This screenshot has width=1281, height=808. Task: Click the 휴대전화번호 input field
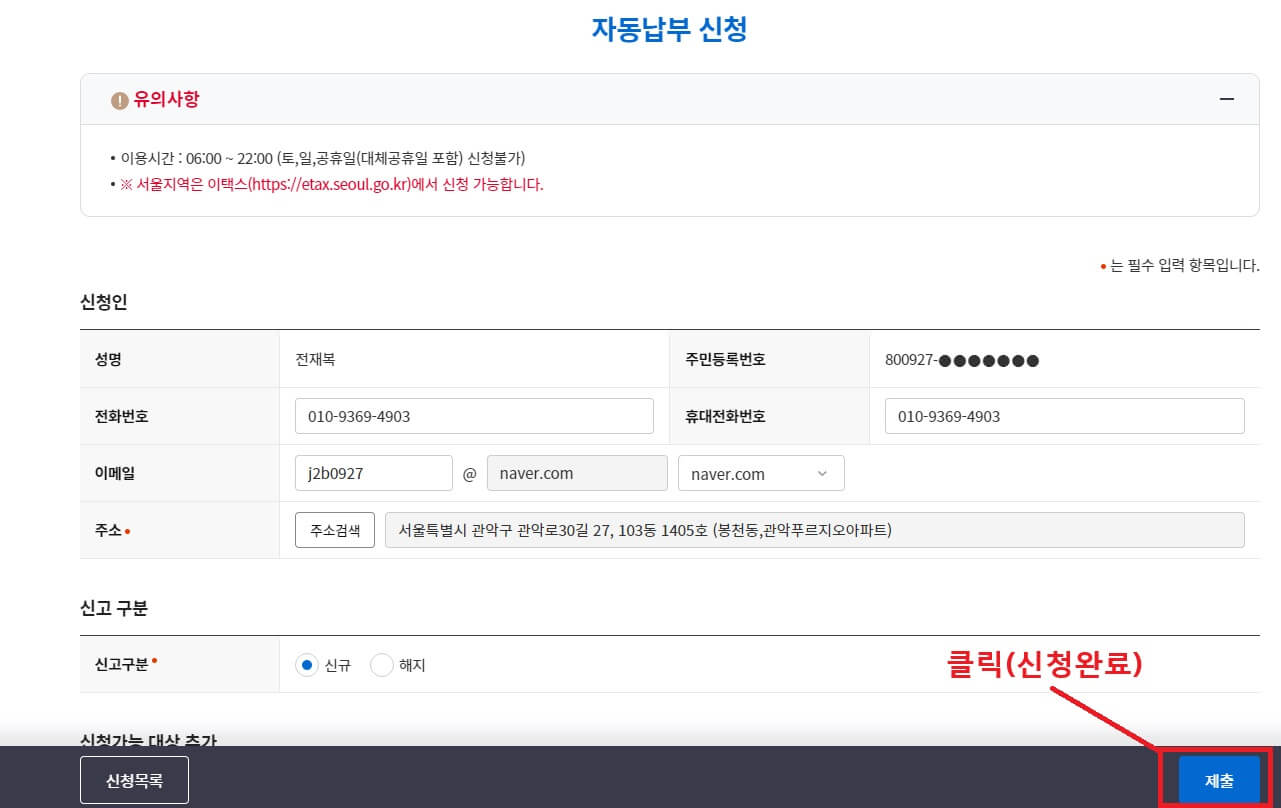coord(1064,416)
